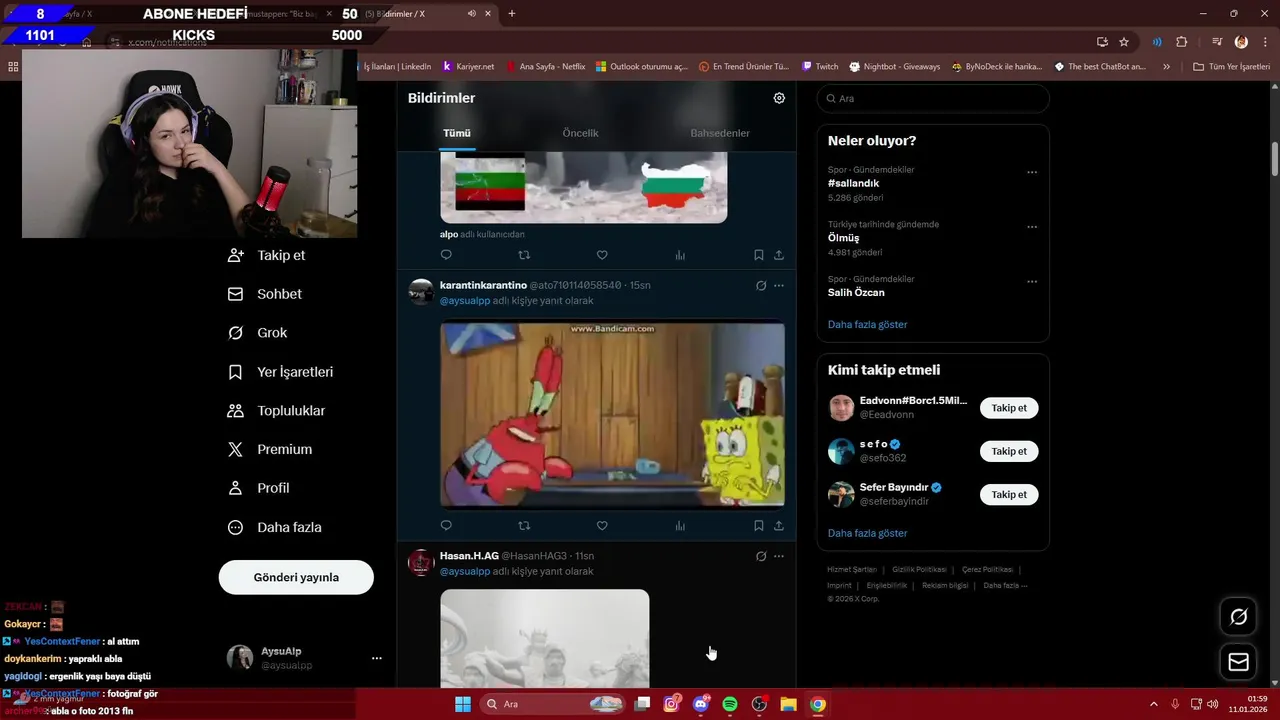Share karantinkarantino's SpongeBob post
The height and width of the screenshot is (720, 1280).
click(779, 525)
